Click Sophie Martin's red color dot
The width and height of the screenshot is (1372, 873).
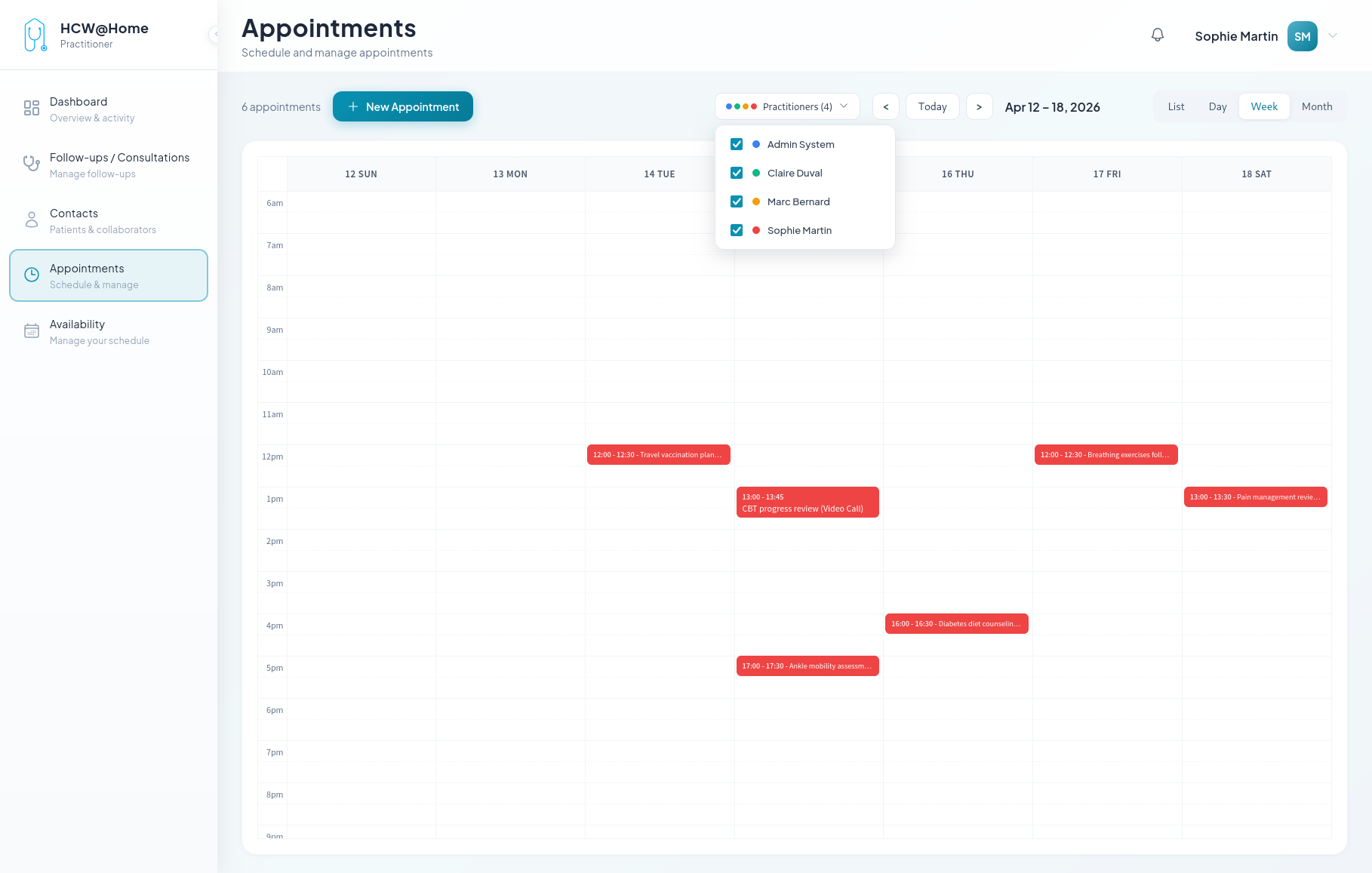click(755, 230)
